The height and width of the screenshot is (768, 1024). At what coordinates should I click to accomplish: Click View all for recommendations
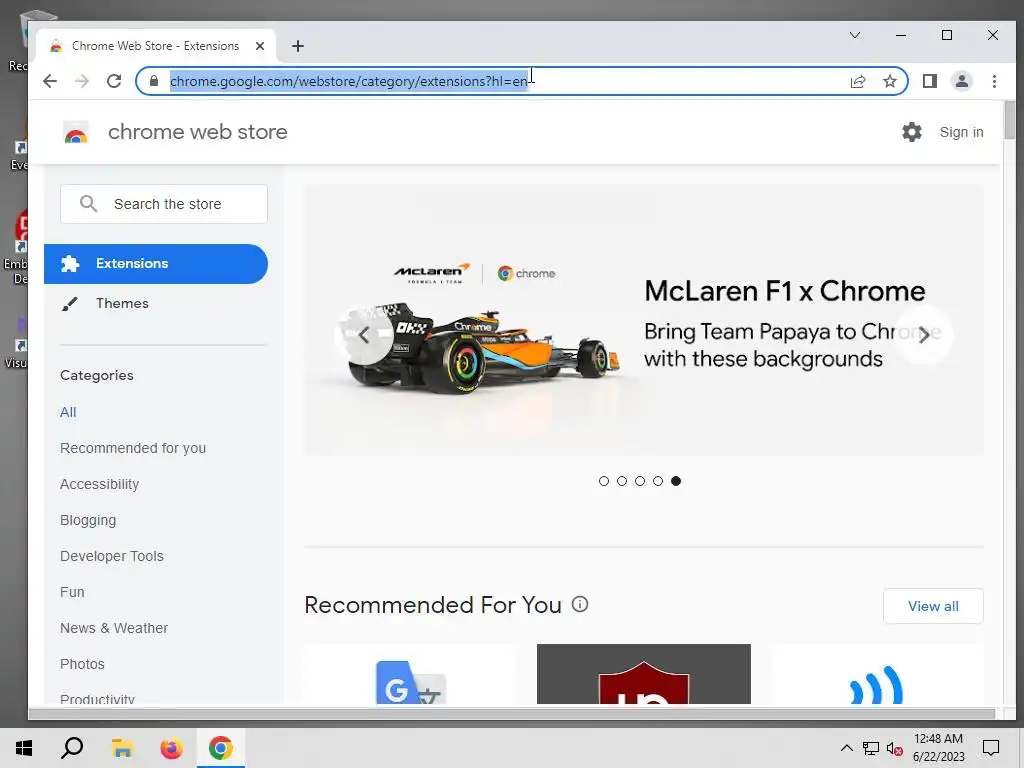(933, 606)
